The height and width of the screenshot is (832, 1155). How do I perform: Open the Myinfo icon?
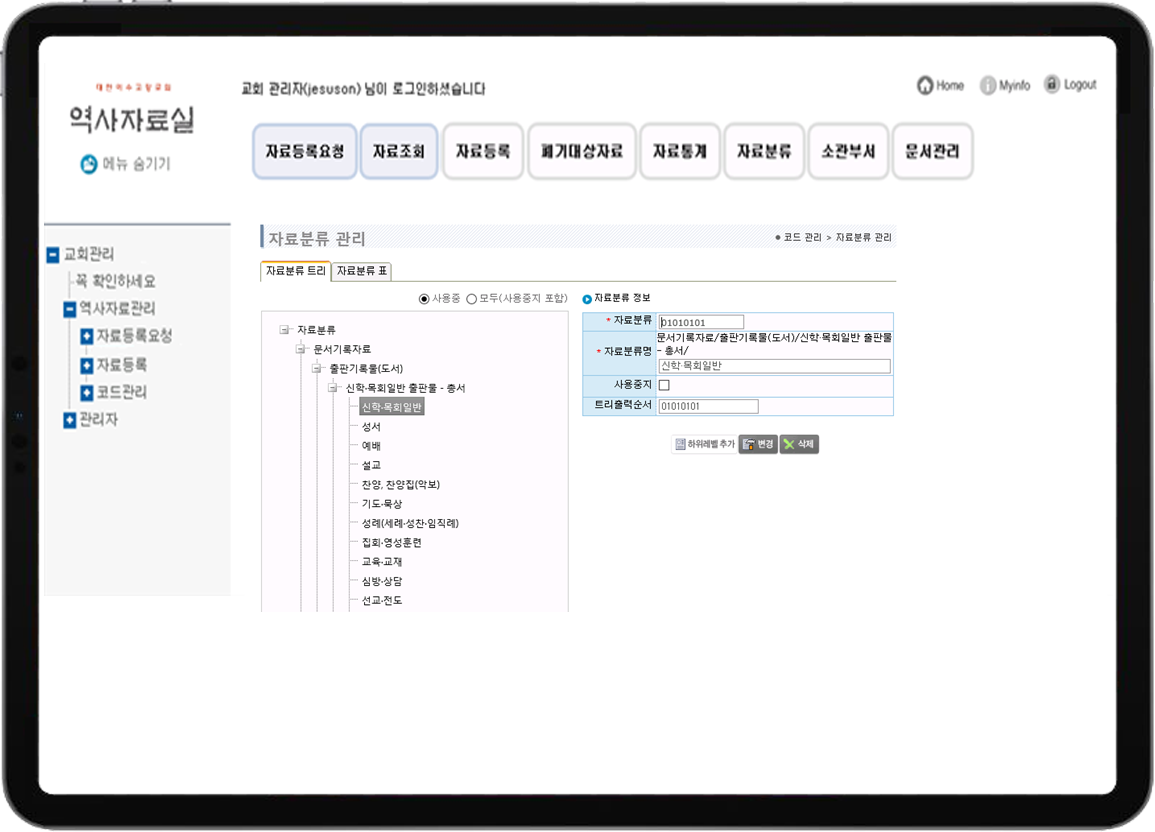pyautogui.click(x=988, y=86)
